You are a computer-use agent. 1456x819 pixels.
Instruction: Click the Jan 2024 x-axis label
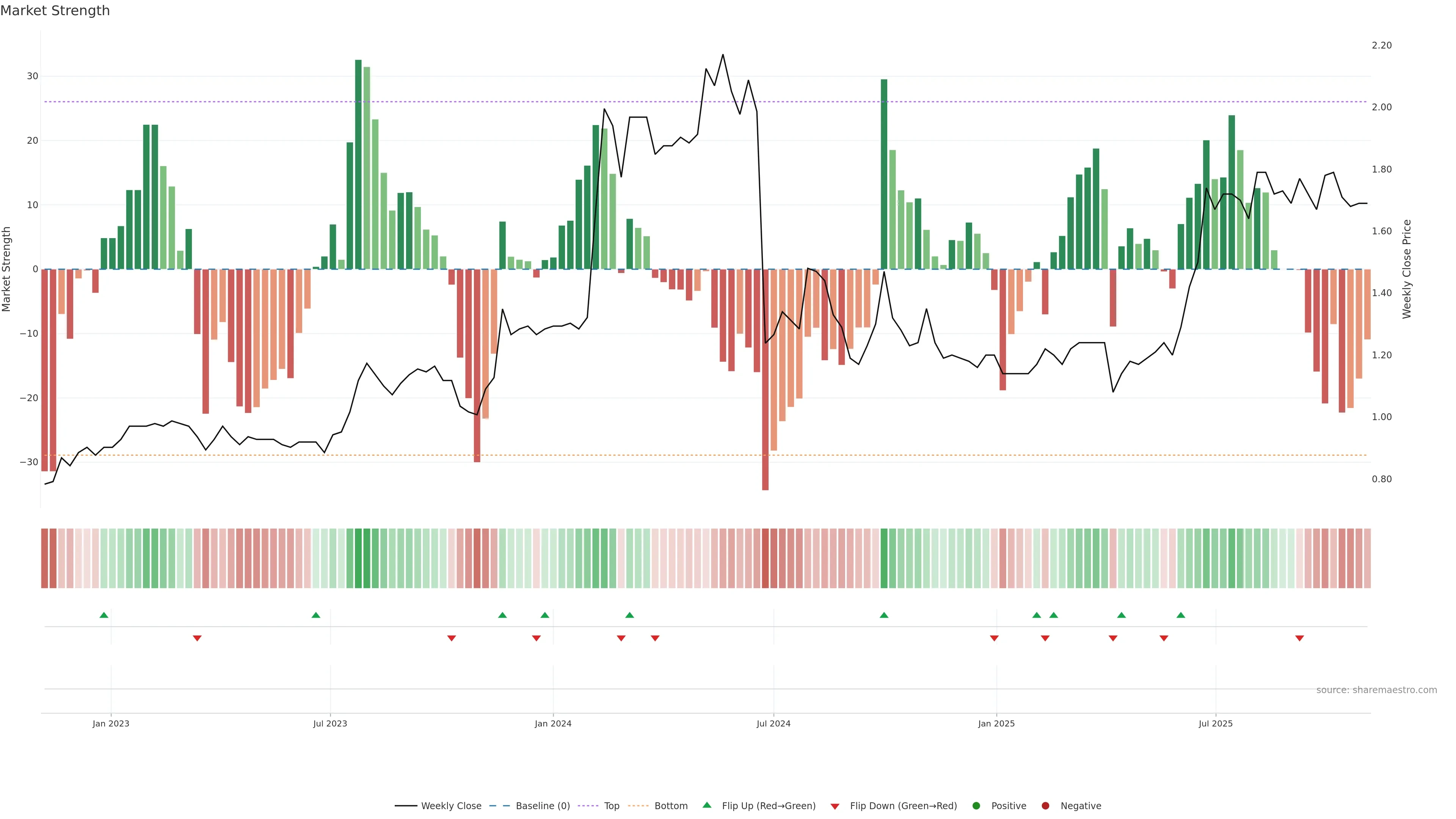coord(553,723)
